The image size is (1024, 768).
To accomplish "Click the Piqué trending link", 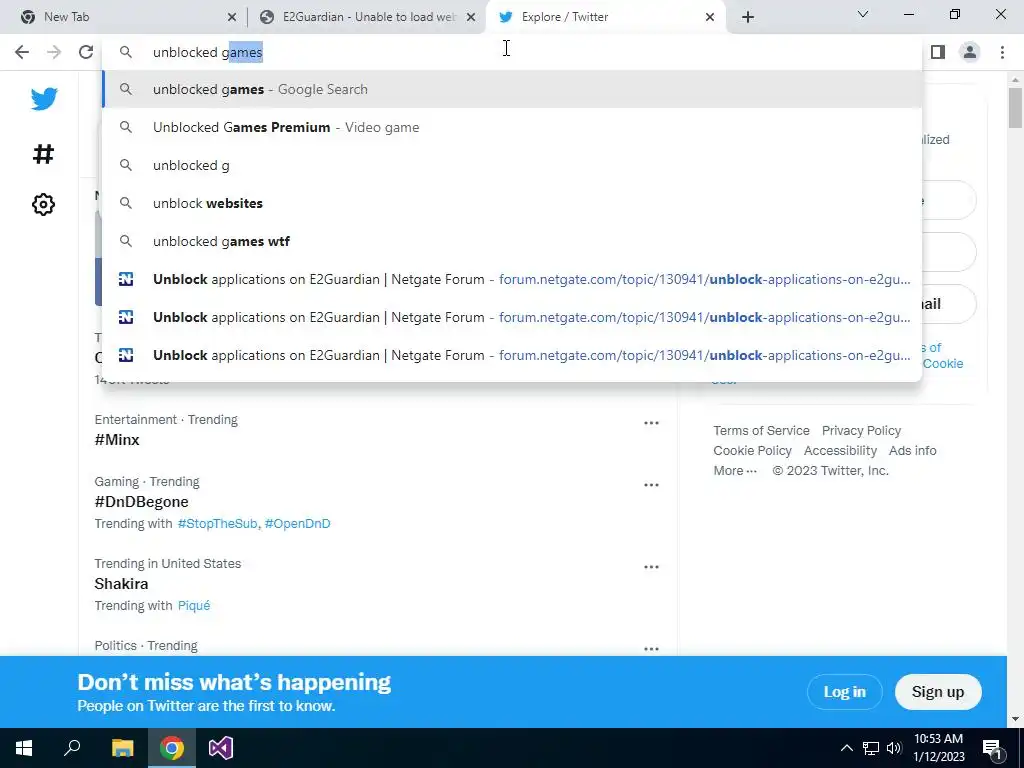I will 194,605.
